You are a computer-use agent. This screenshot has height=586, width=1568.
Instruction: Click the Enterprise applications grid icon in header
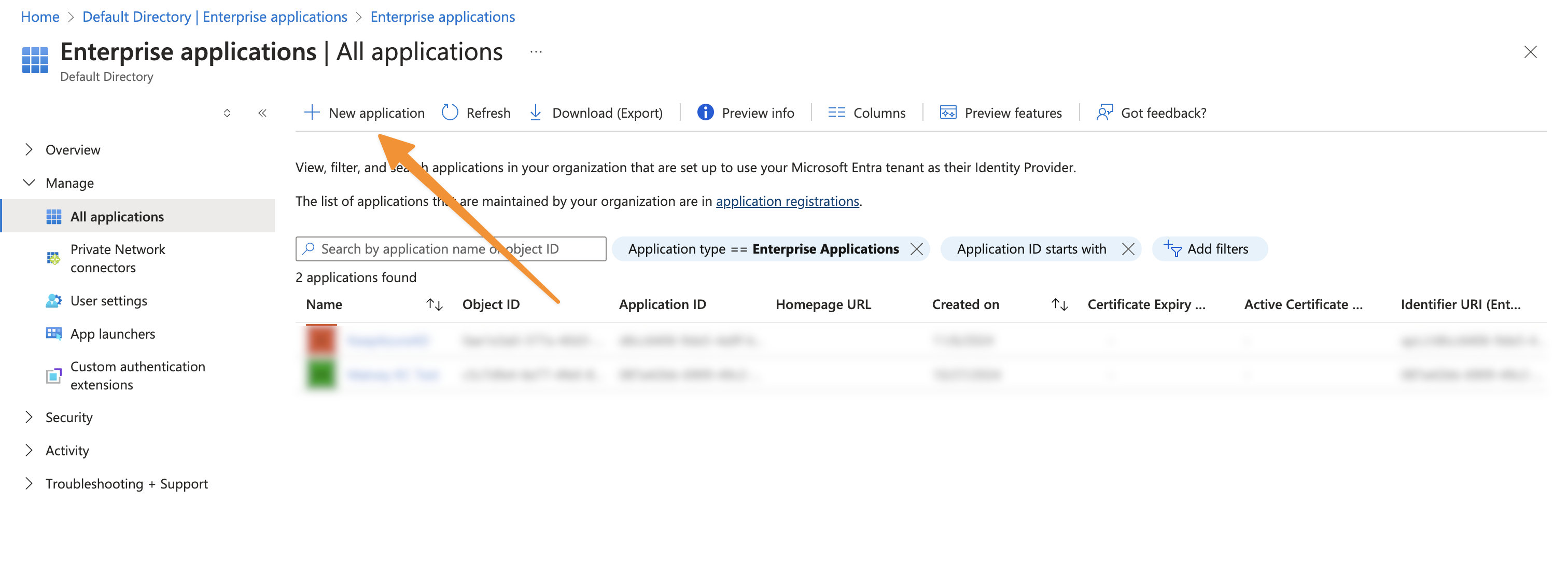pyautogui.click(x=35, y=60)
